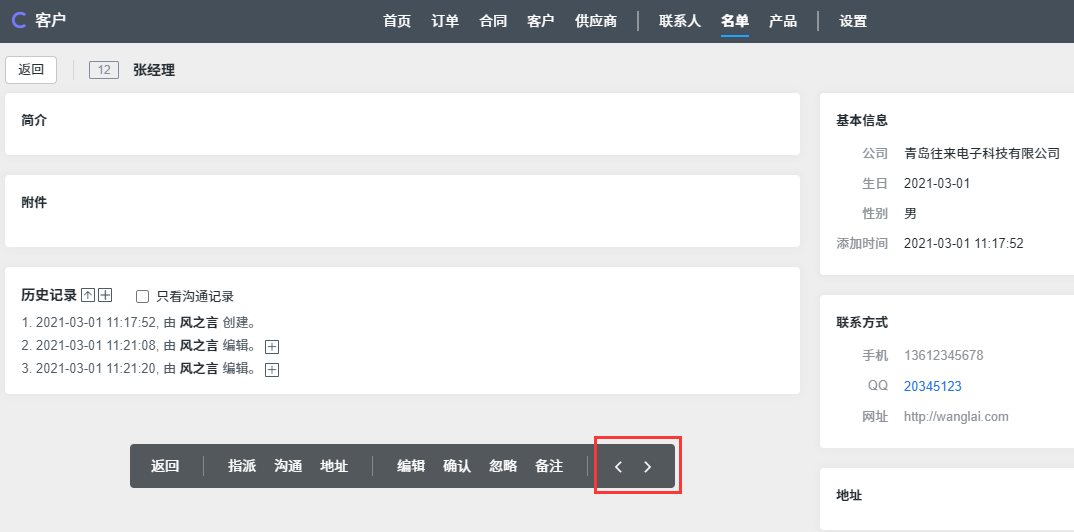Viewport: 1074px width, 532px height.
Task: Click 沟通 in the bottom toolbar
Action: pyautogui.click(x=288, y=466)
